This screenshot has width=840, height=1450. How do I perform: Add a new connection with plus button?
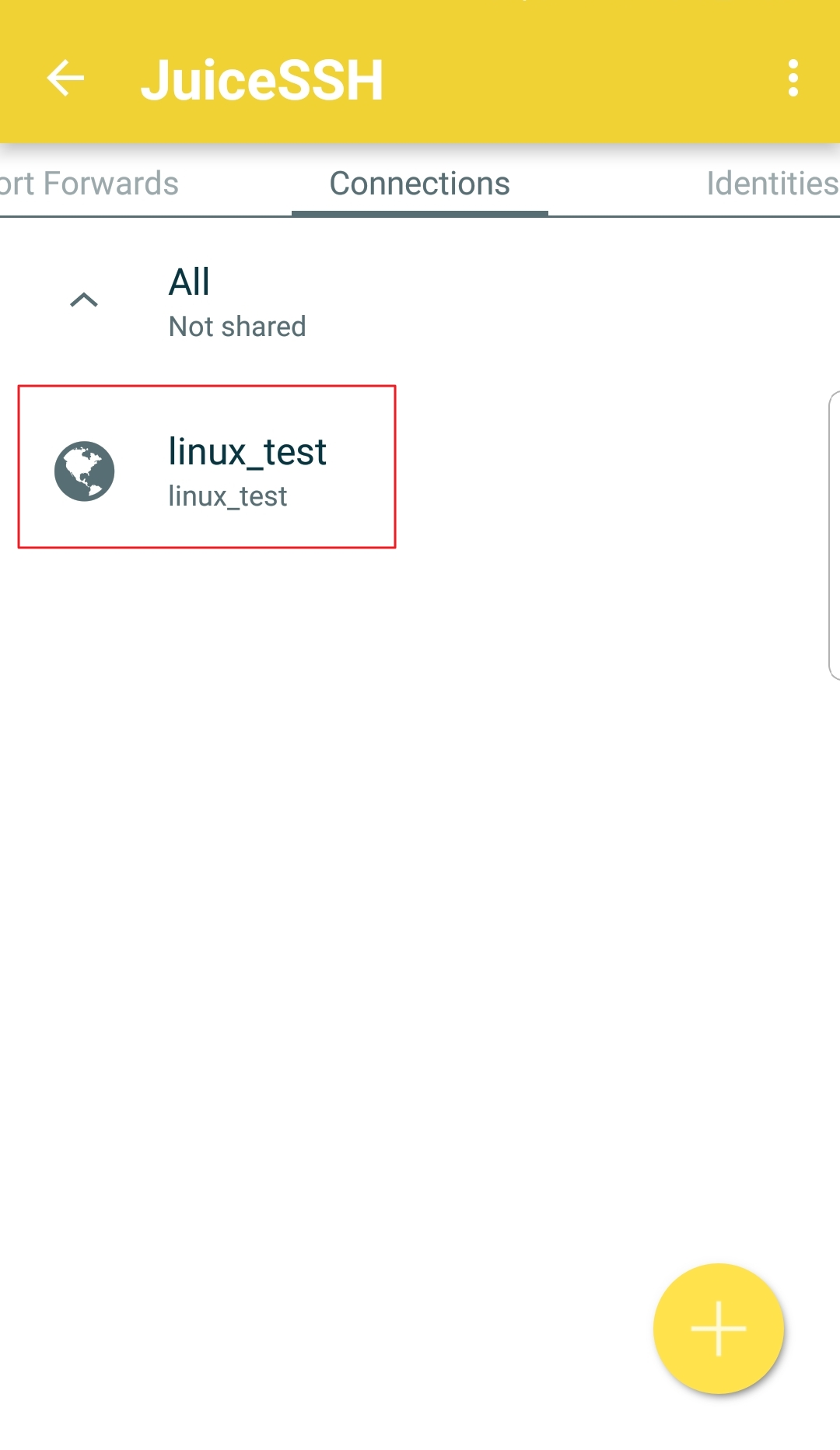tap(719, 1329)
